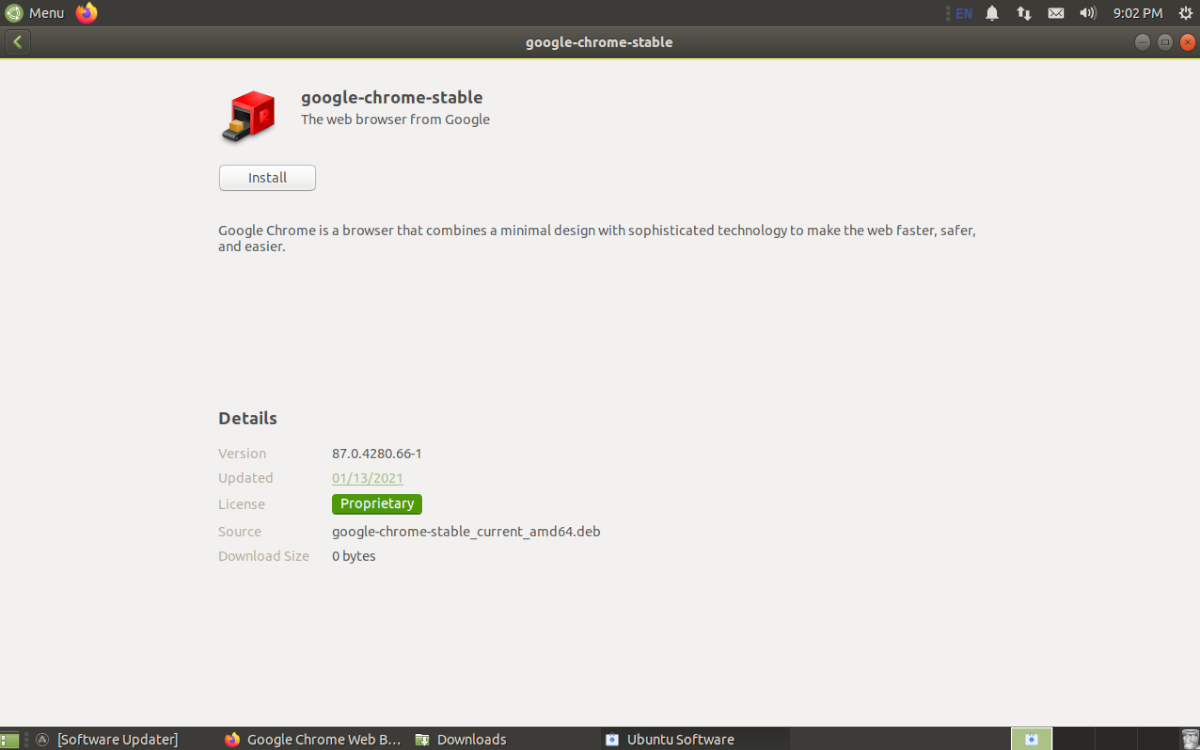The height and width of the screenshot is (750, 1200).
Task: Show desktop via bottom-left panel icon
Action: (x=10, y=740)
